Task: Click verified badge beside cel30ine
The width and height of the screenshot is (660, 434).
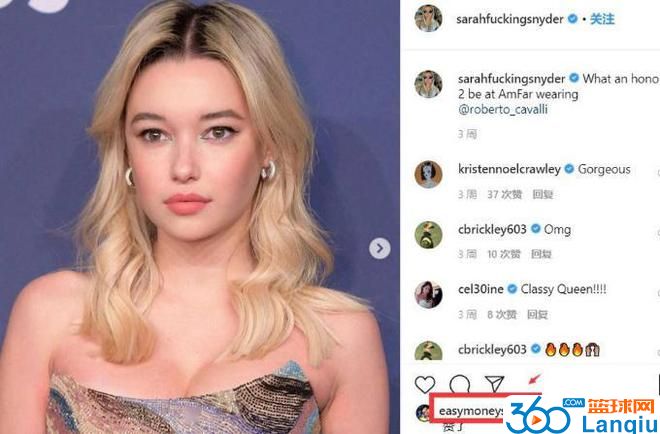Action: coord(512,289)
